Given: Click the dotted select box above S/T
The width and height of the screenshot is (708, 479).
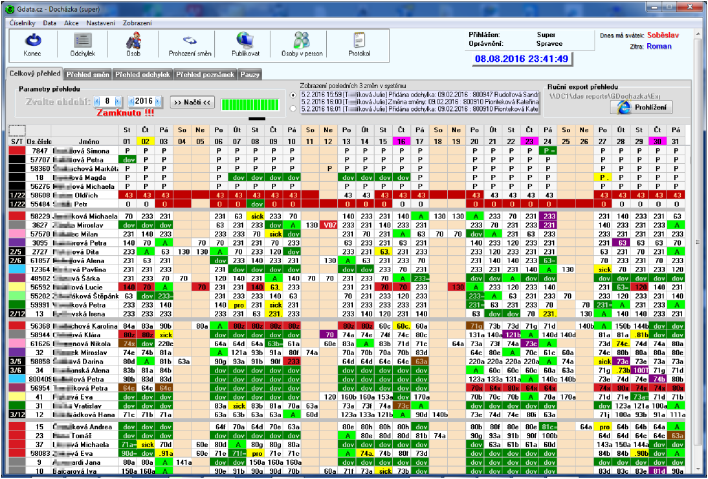Looking at the screenshot, I should point(17,131).
